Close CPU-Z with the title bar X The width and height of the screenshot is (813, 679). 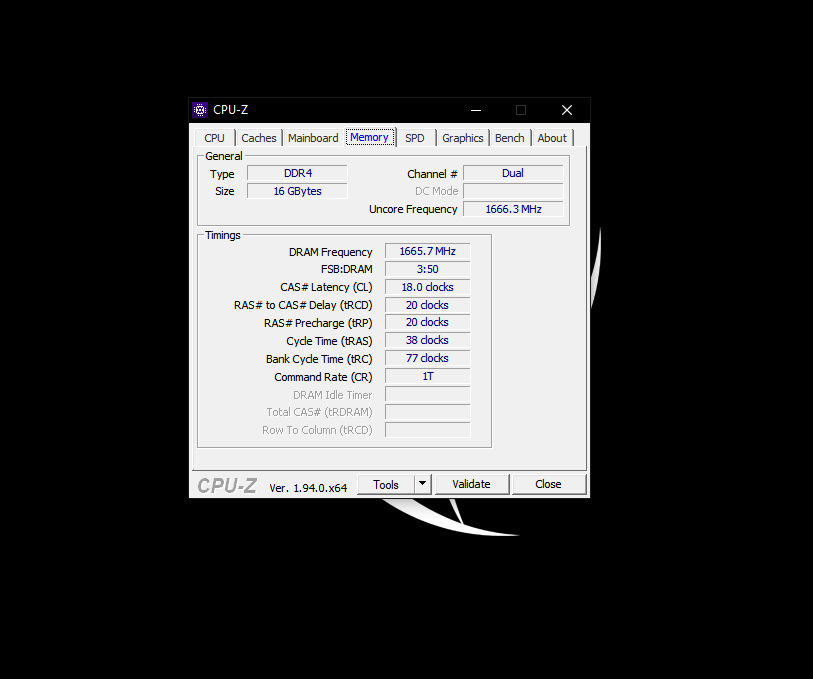tap(567, 110)
